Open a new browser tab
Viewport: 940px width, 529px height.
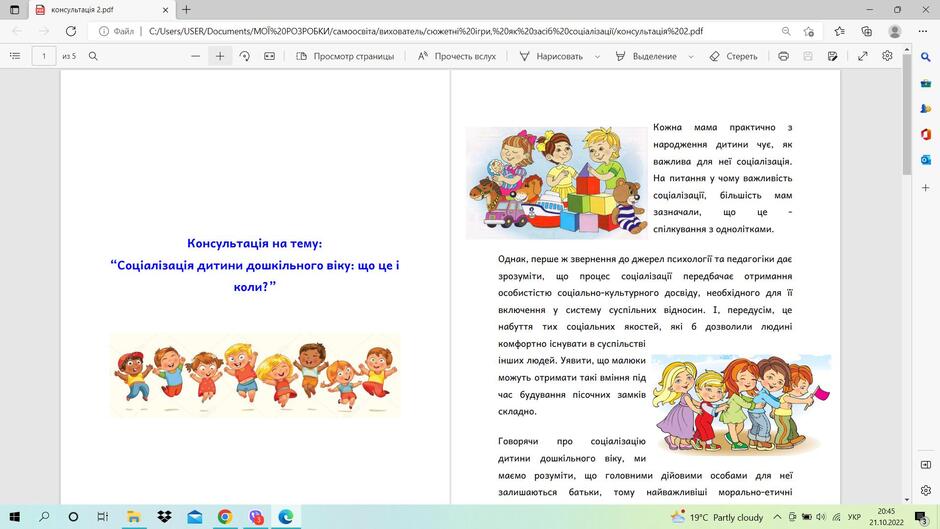pos(186,10)
